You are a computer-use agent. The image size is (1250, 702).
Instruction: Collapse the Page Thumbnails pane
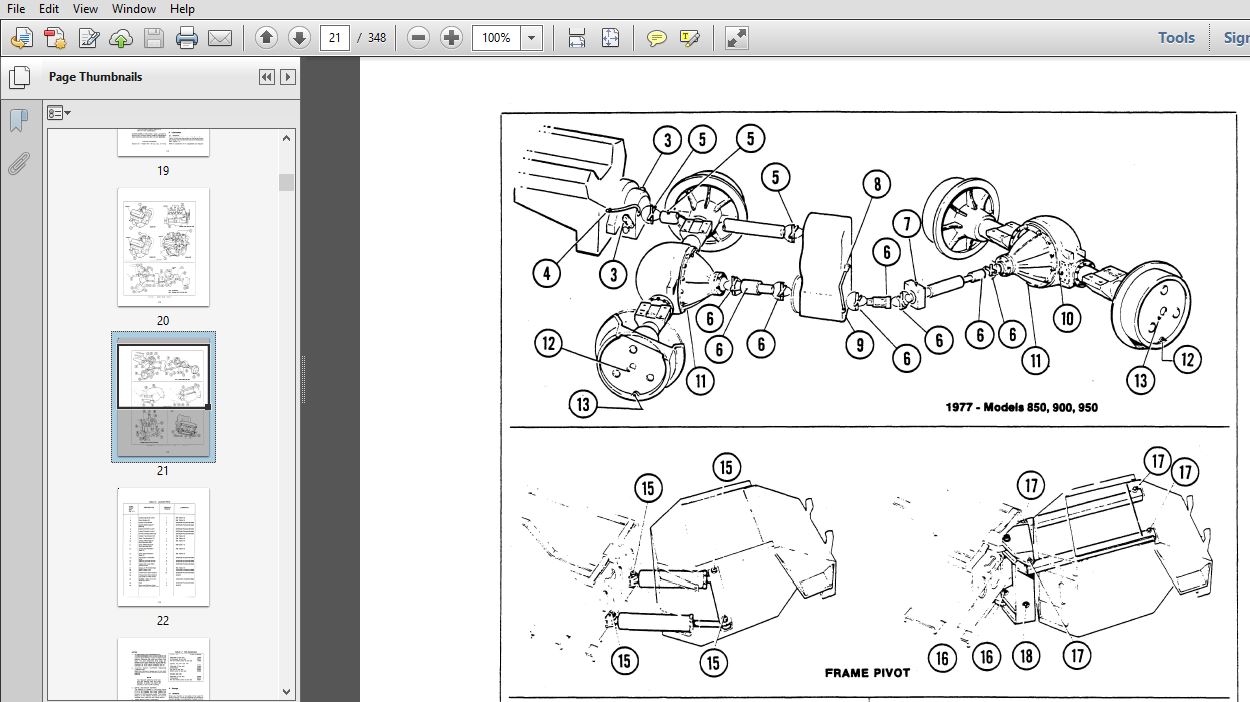267,77
